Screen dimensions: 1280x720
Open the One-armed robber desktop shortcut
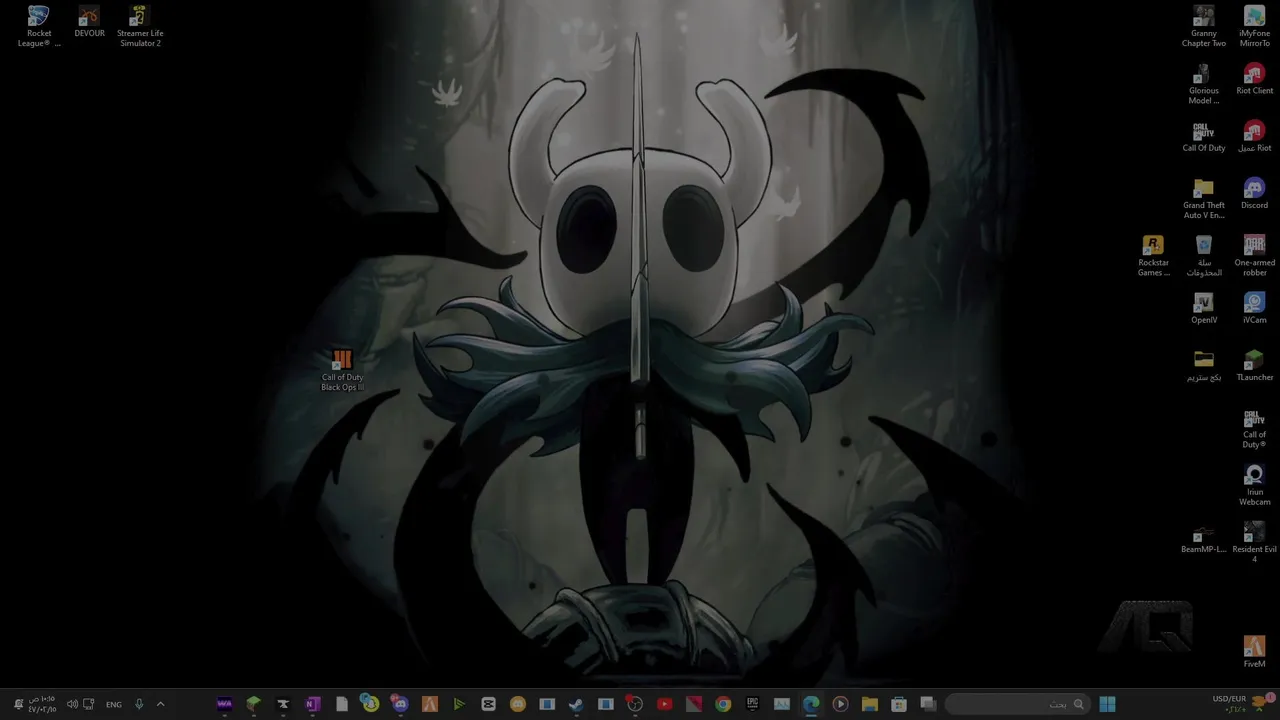(x=1254, y=256)
